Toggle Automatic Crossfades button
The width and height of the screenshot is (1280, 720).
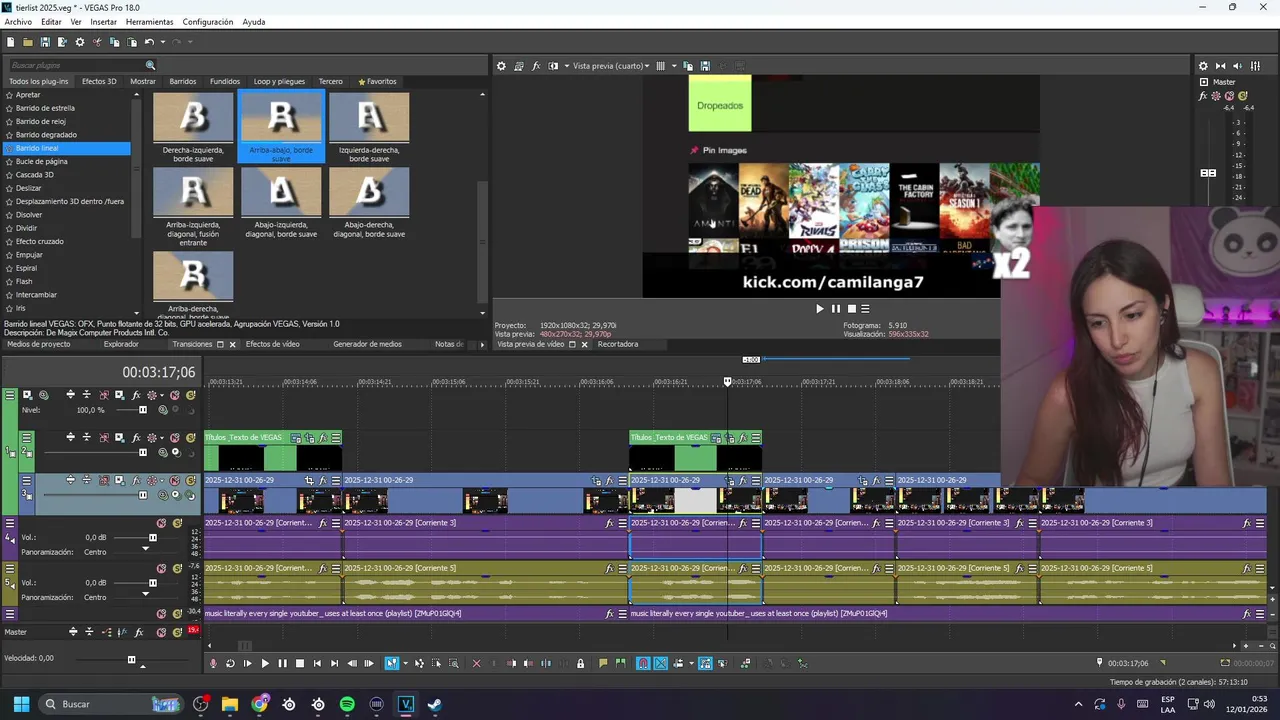coord(661,663)
